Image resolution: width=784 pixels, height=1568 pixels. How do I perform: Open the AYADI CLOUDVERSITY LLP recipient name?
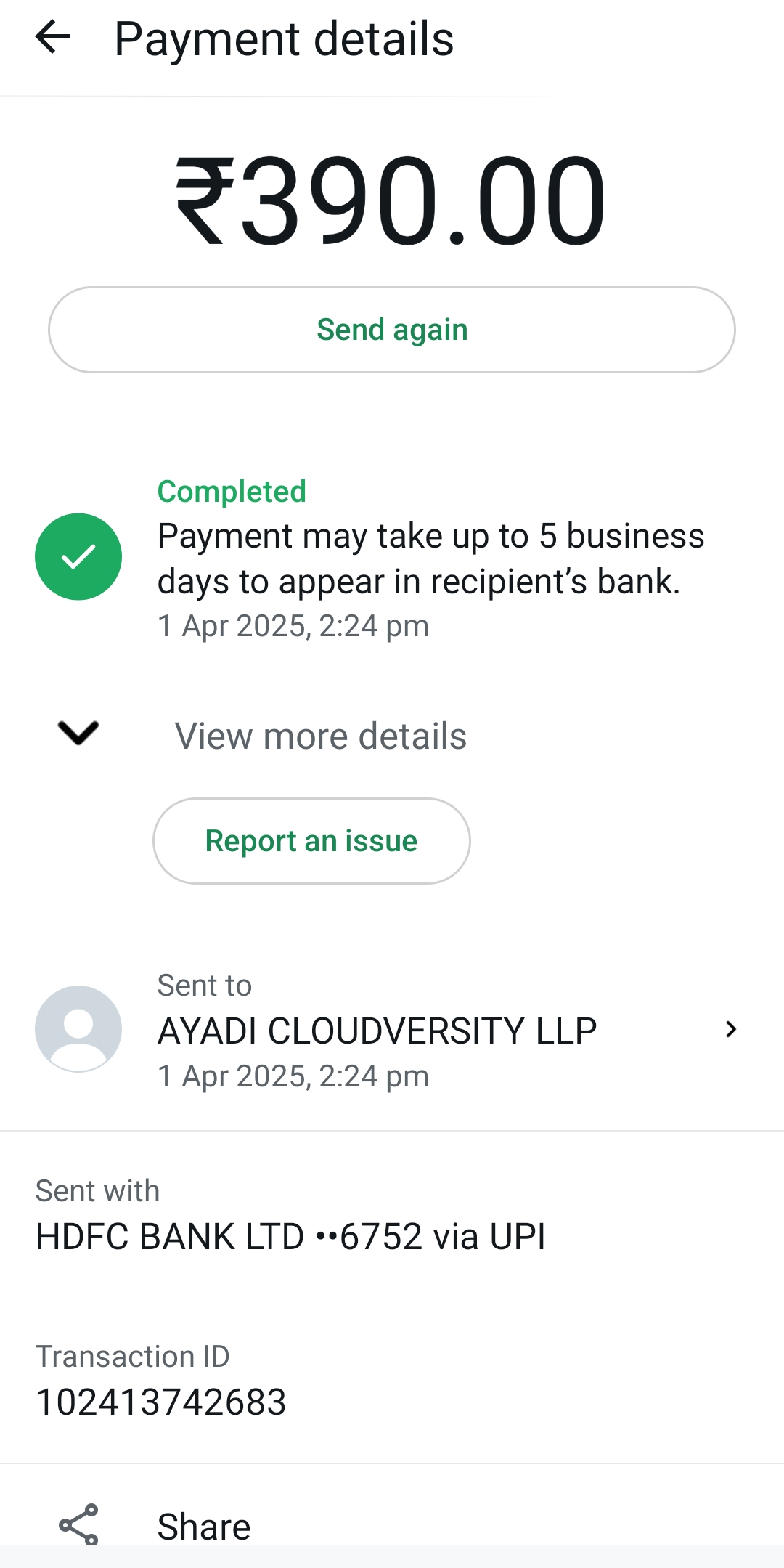[377, 1031]
